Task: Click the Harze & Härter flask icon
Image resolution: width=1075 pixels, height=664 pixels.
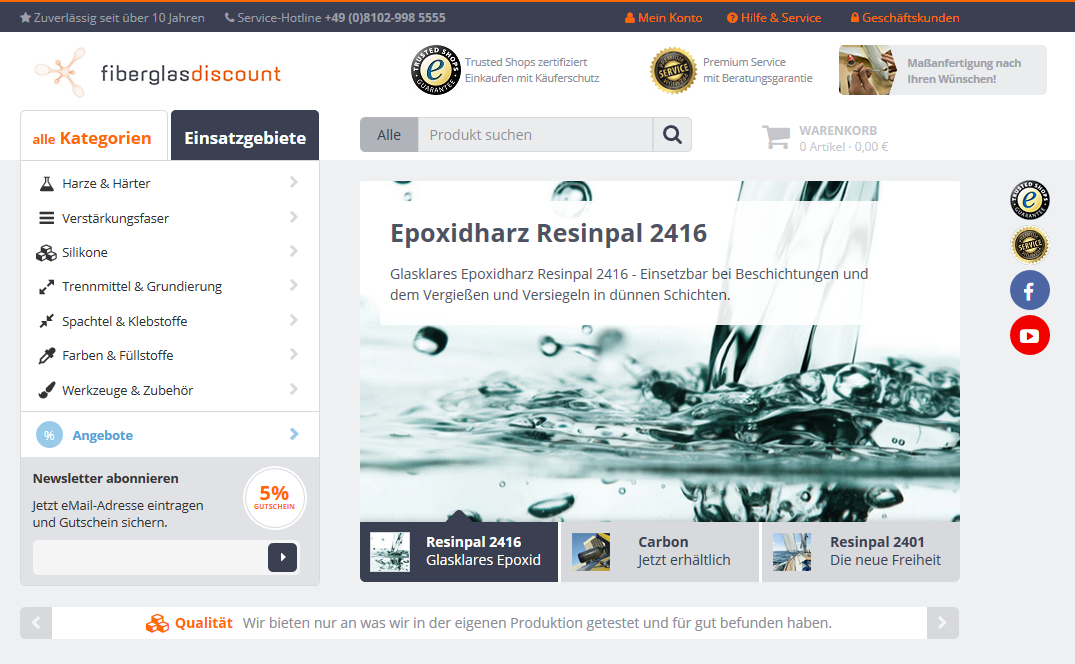Action: 47,184
